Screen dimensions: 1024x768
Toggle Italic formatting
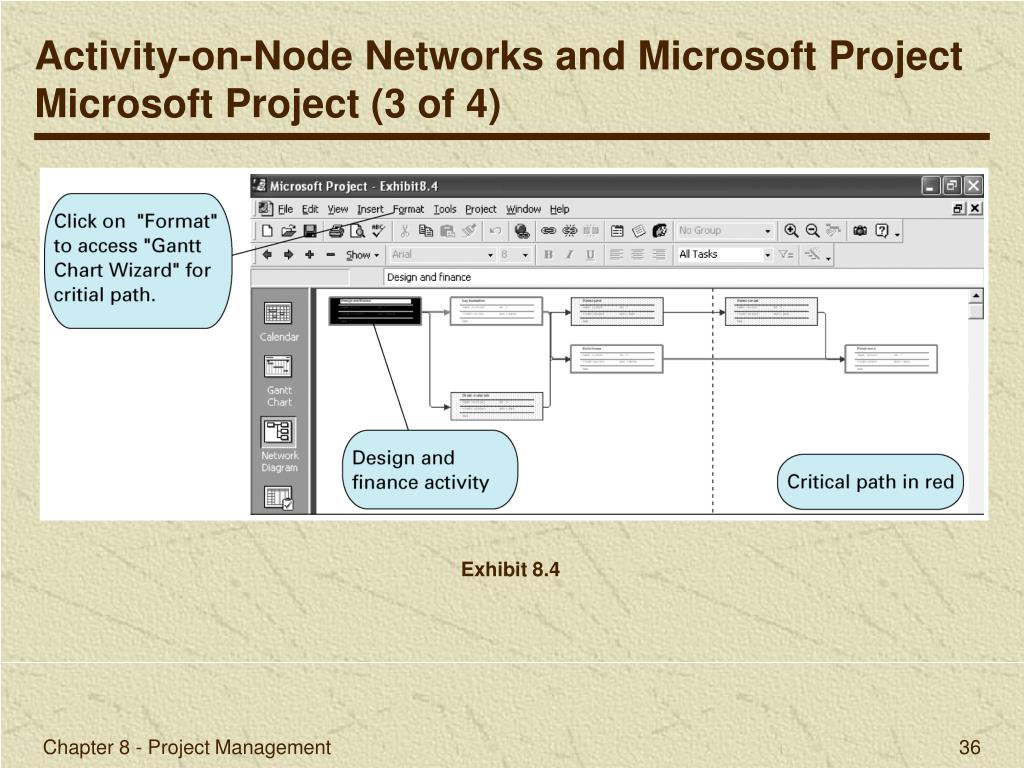(x=569, y=255)
